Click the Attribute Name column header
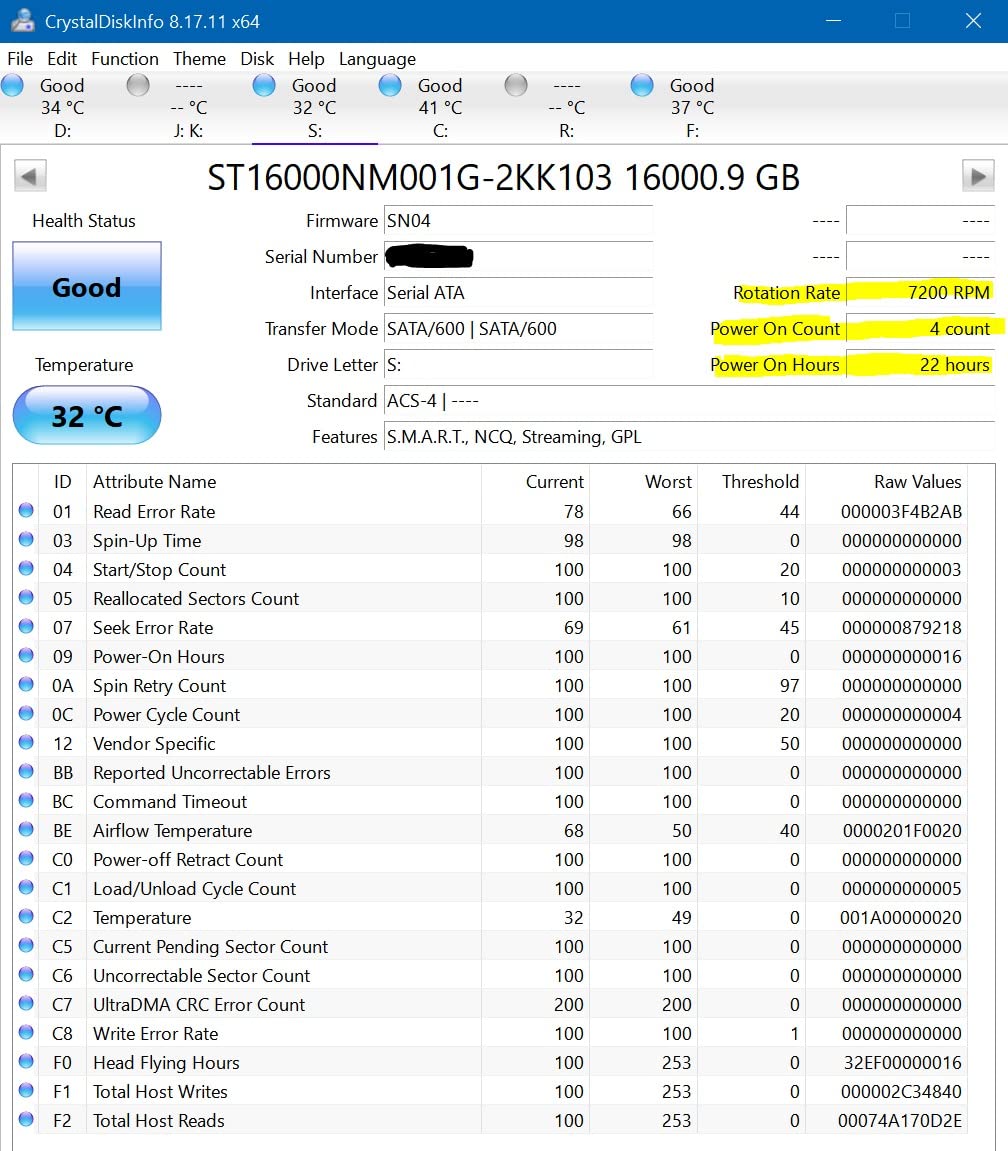This screenshot has height=1151, width=1008. (x=284, y=482)
